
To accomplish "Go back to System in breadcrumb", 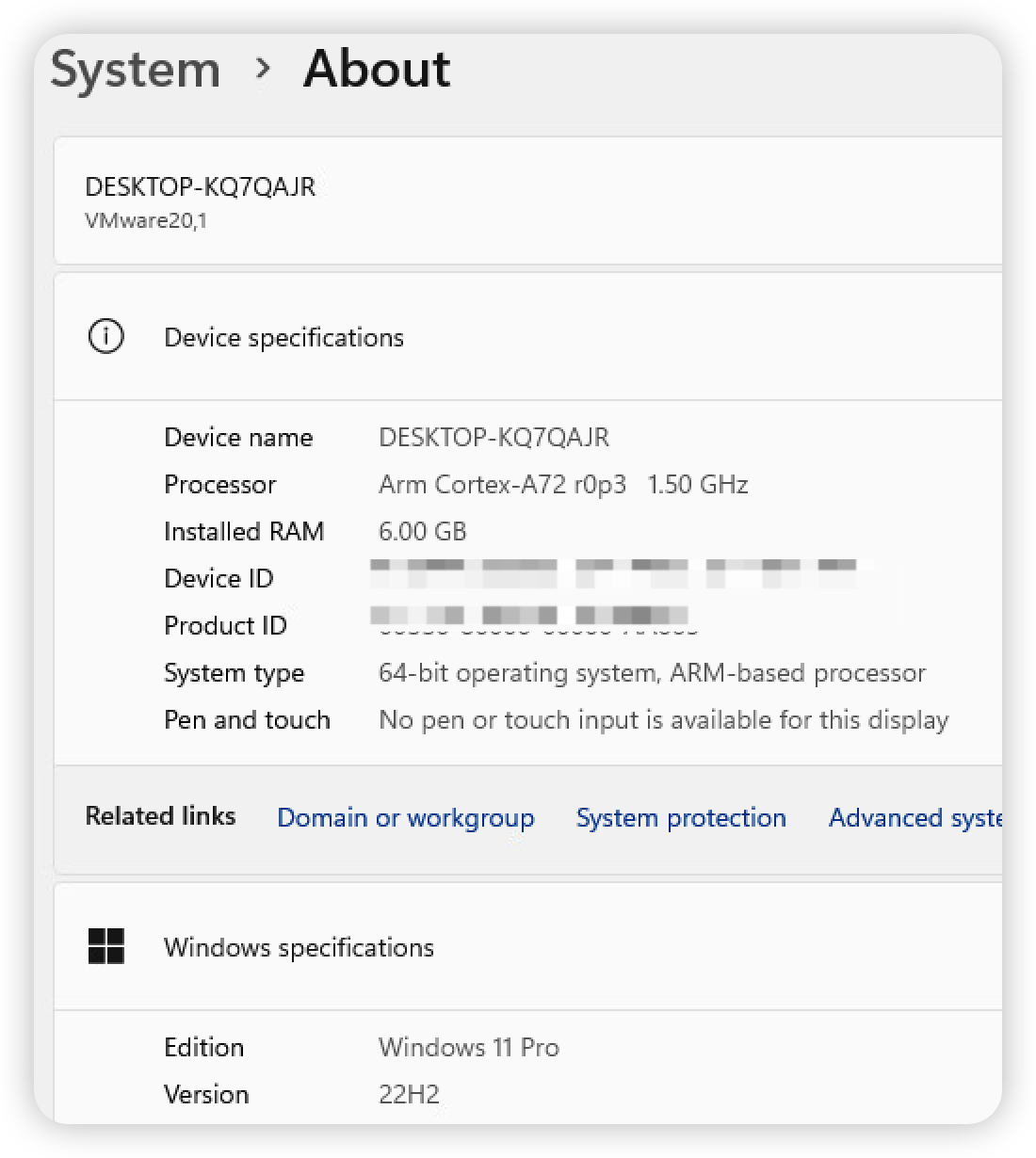I will pos(136,70).
